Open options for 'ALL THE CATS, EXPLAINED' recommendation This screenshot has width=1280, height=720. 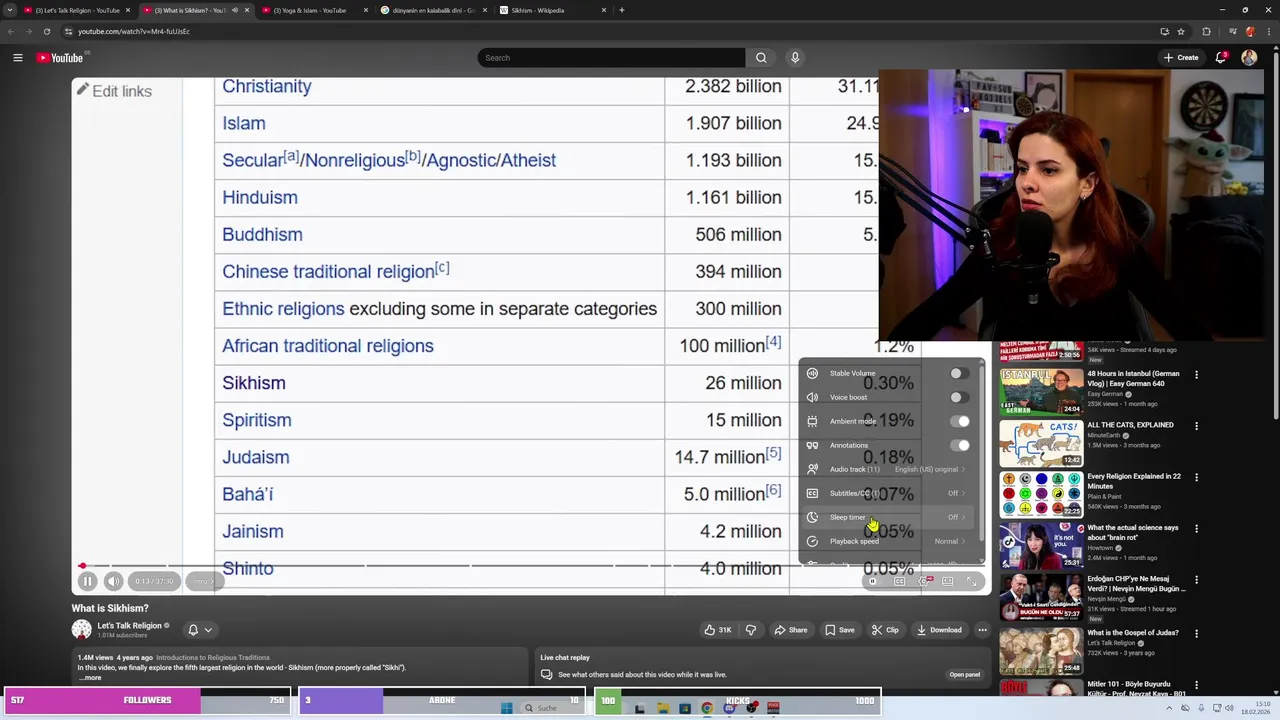(1196, 426)
